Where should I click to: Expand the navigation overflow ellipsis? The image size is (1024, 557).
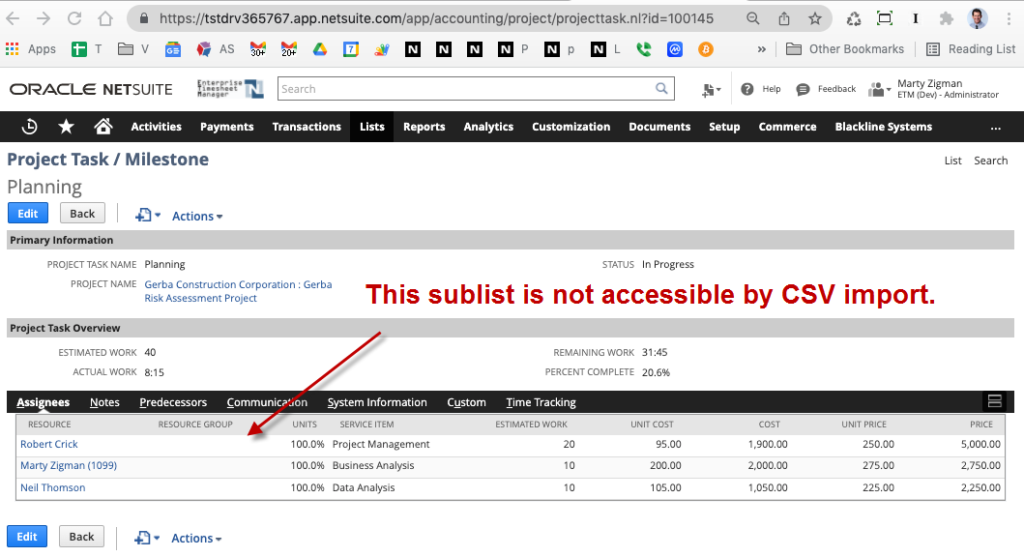coord(995,128)
